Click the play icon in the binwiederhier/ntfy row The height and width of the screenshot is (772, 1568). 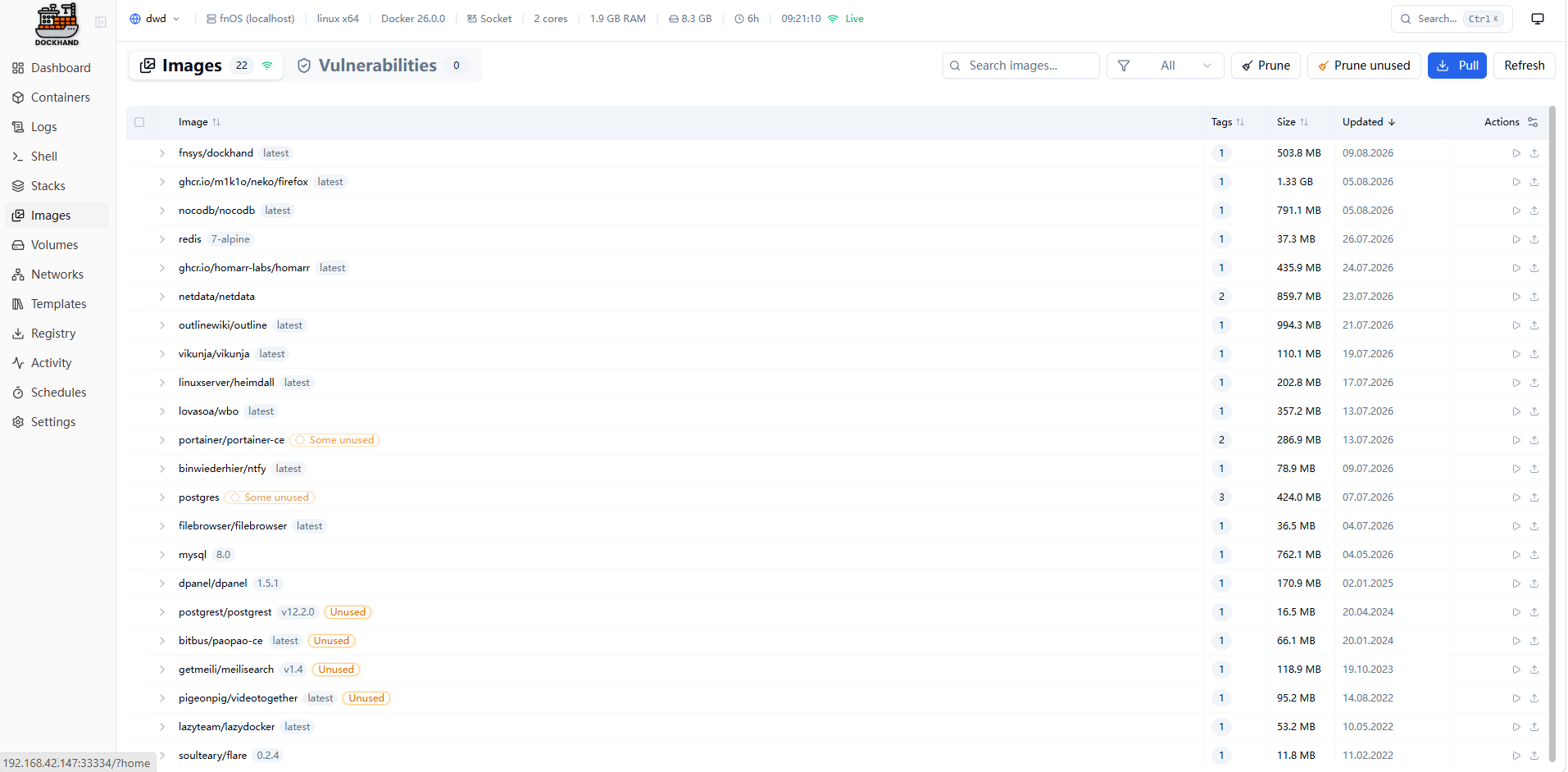coord(1516,469)
